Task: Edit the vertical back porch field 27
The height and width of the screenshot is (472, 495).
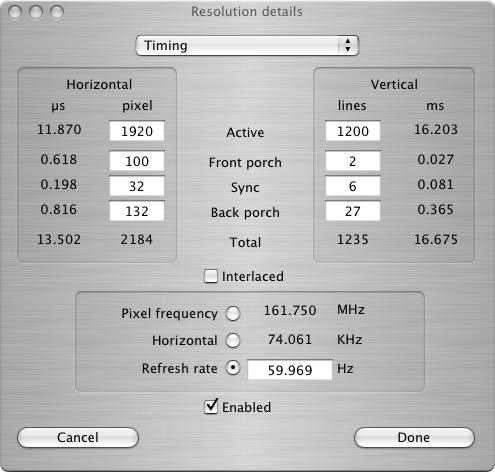Action: [353, 211]
